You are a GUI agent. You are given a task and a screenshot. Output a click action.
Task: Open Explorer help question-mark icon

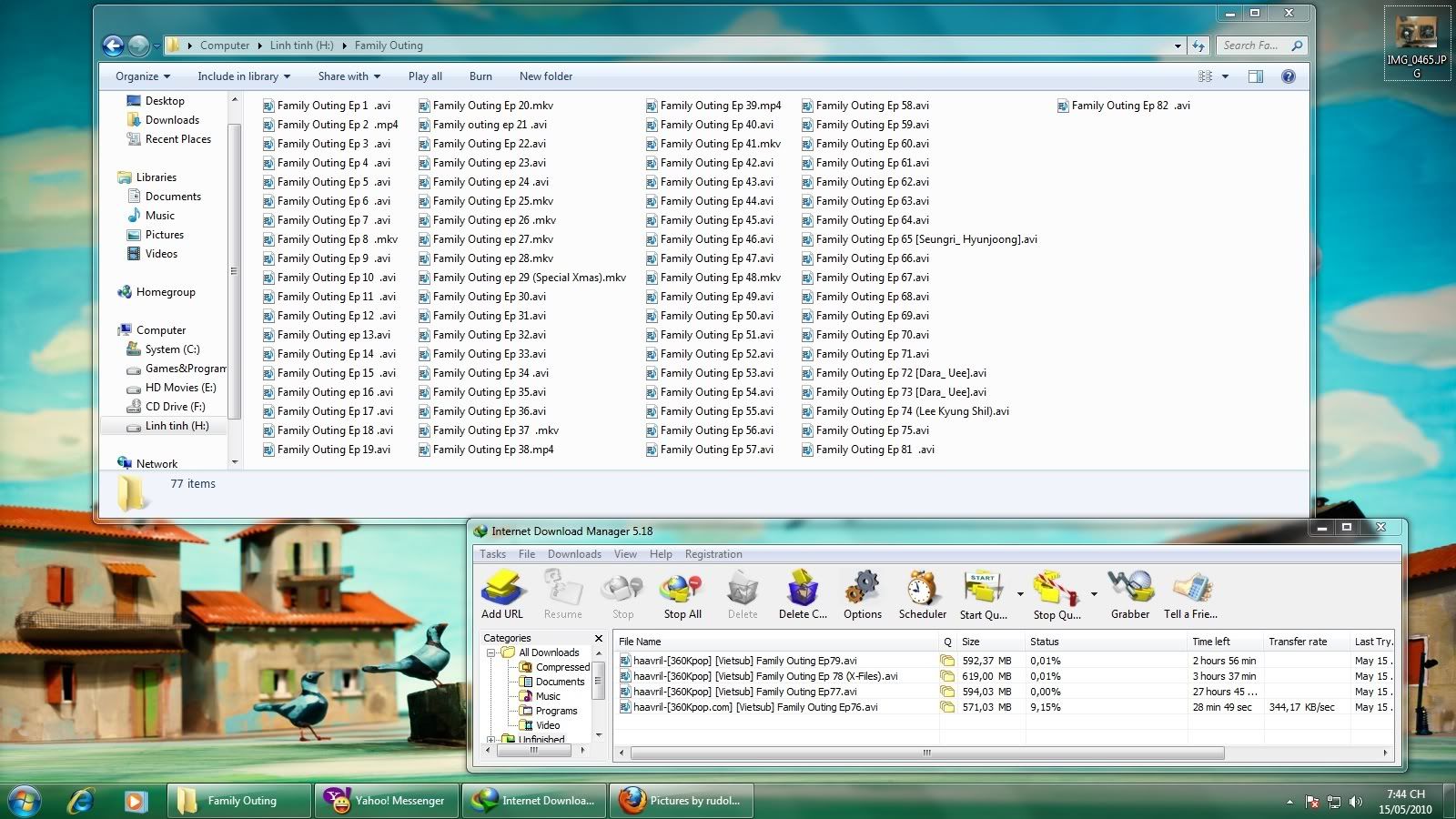pos(1289,76)
